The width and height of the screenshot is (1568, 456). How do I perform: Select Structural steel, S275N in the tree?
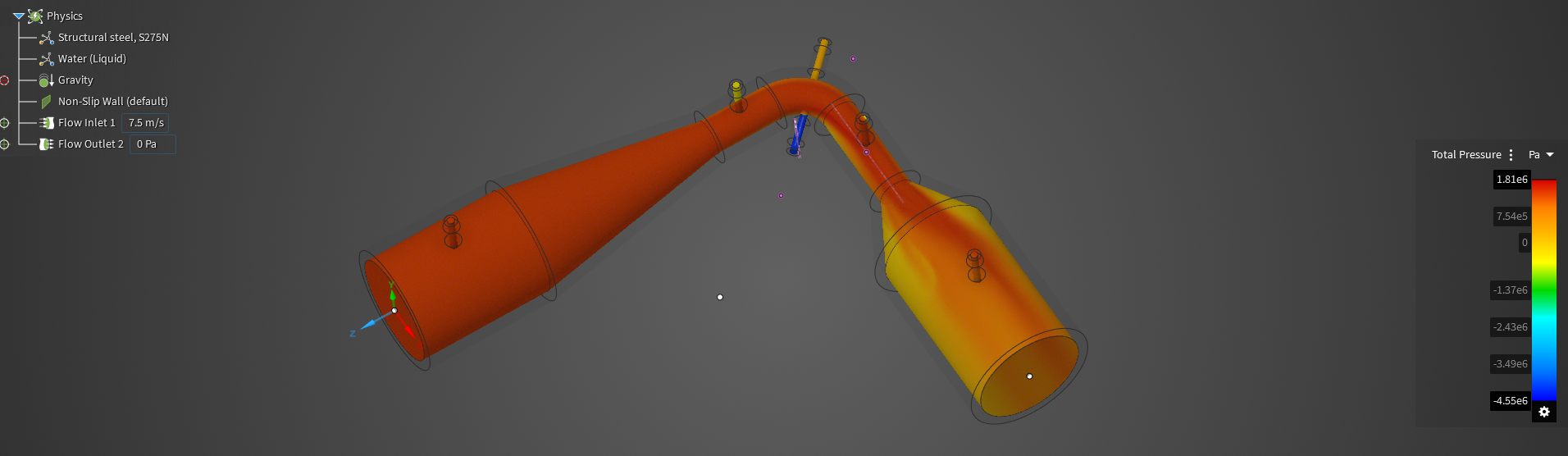click(x=113, y=38)
